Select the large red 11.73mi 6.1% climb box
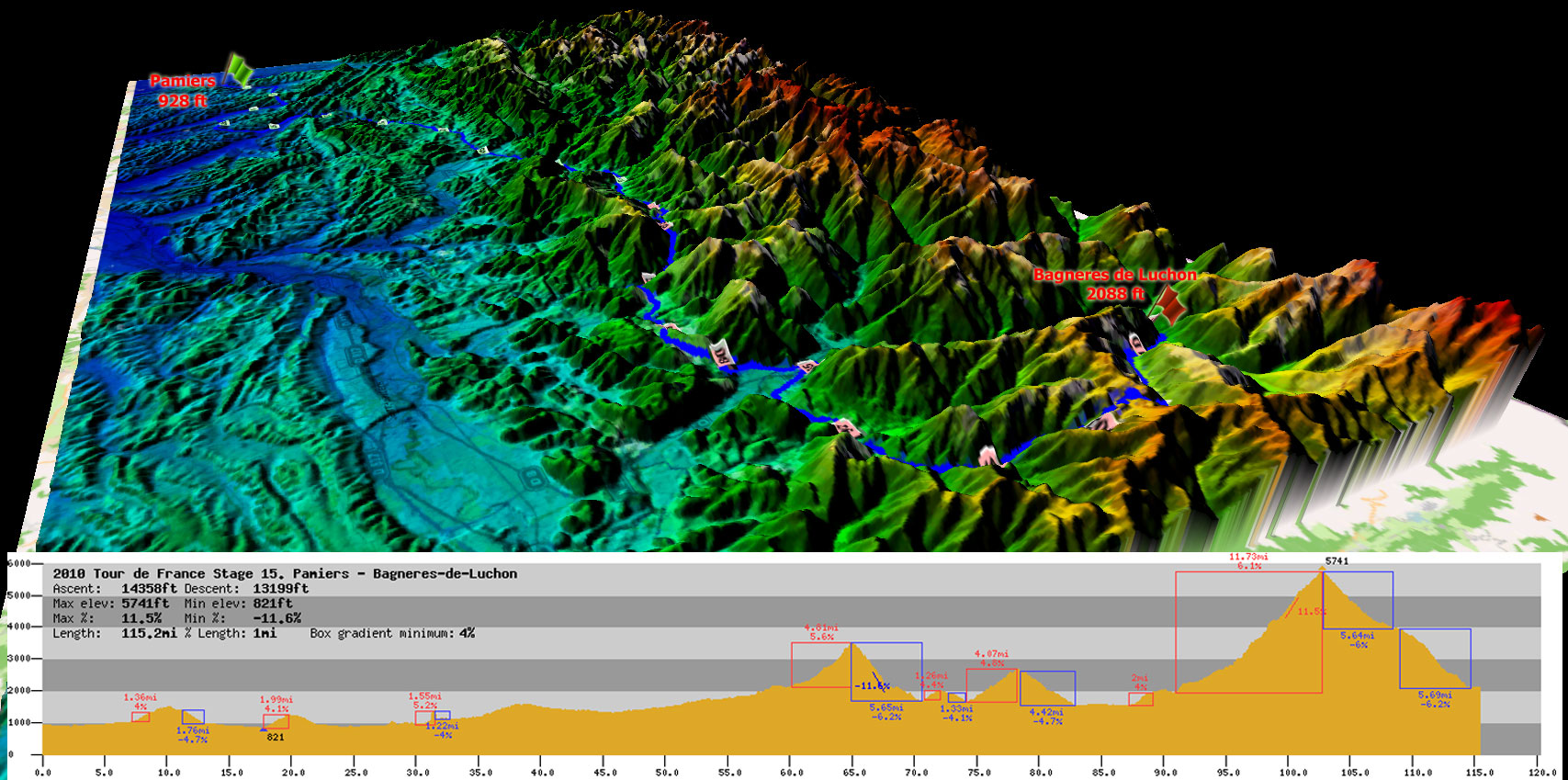The image size is (1568, 780). (1249, 632)
